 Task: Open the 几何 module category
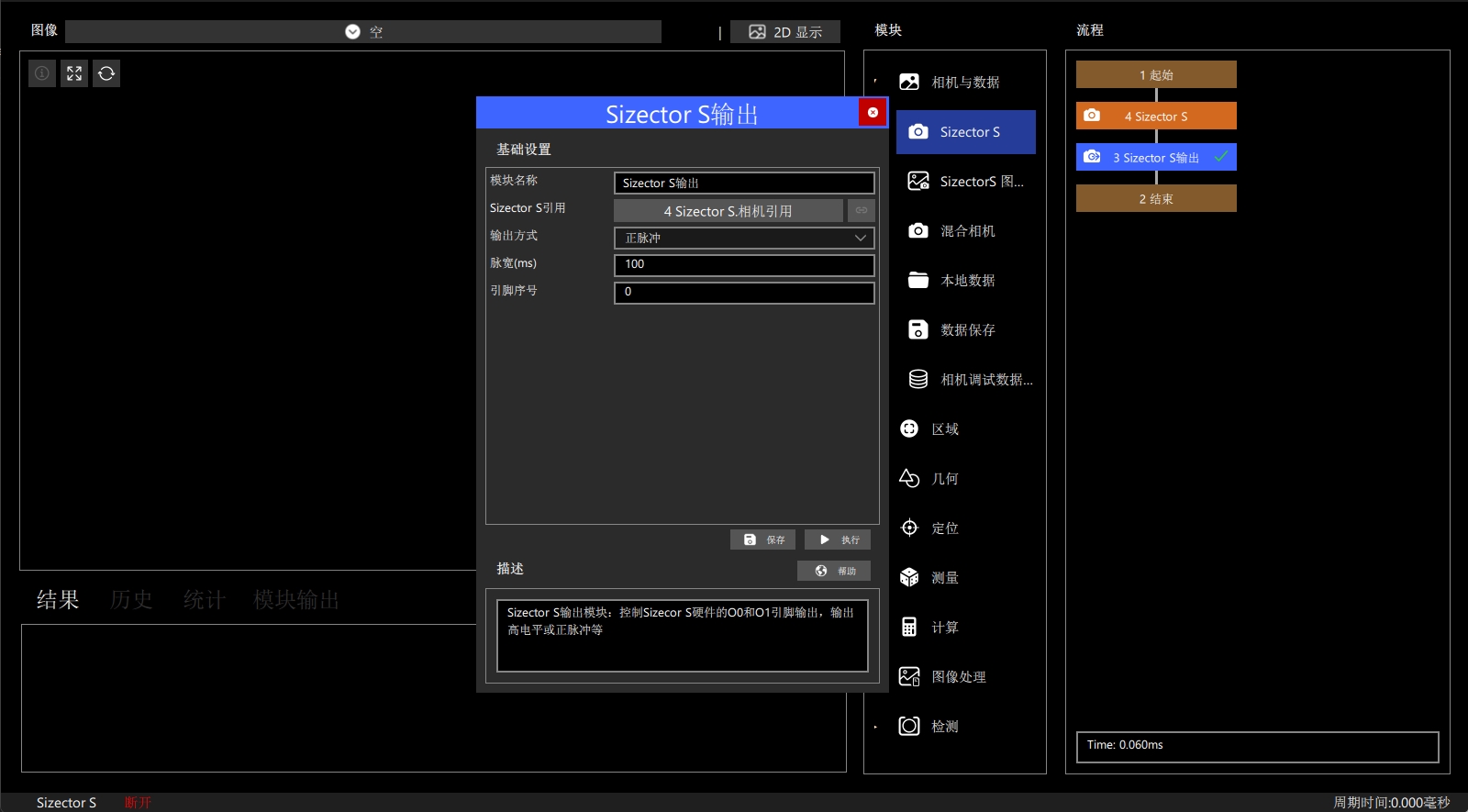pyautogui.click(x=929, y=479)
